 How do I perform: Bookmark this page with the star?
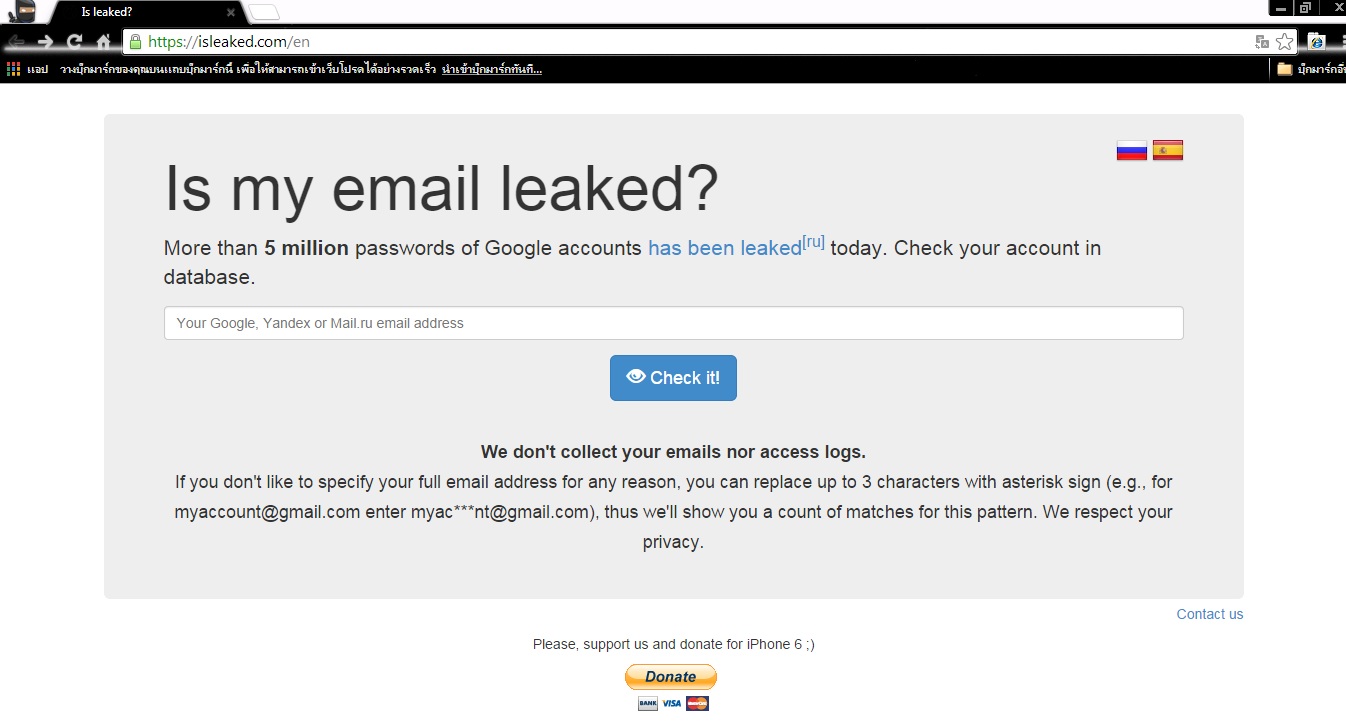tap(1285, 42)
